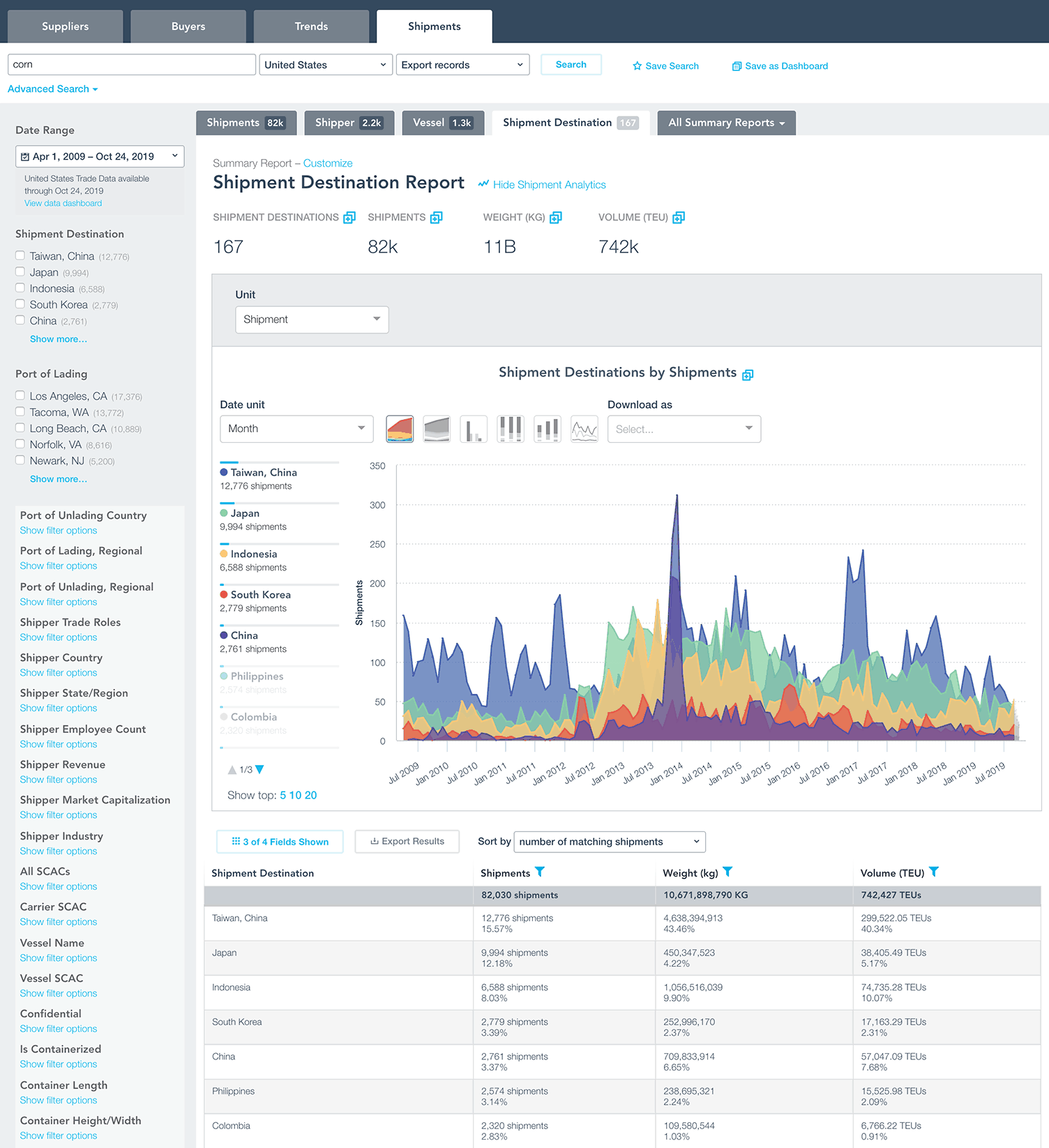Open the Vessel summary tab

click(442, 123)
